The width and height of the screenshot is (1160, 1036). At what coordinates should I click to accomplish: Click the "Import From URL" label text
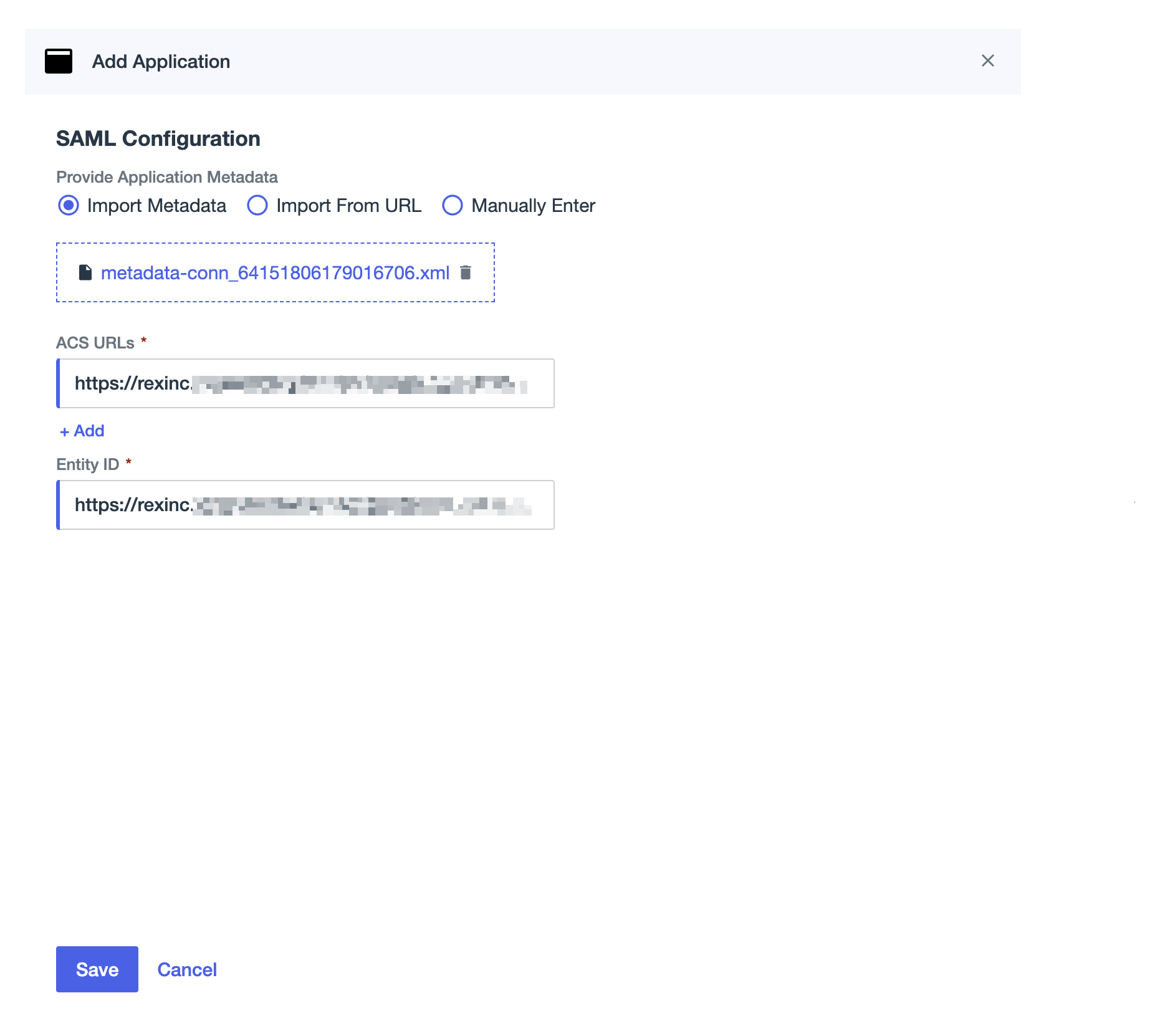(x=348, y=205)
